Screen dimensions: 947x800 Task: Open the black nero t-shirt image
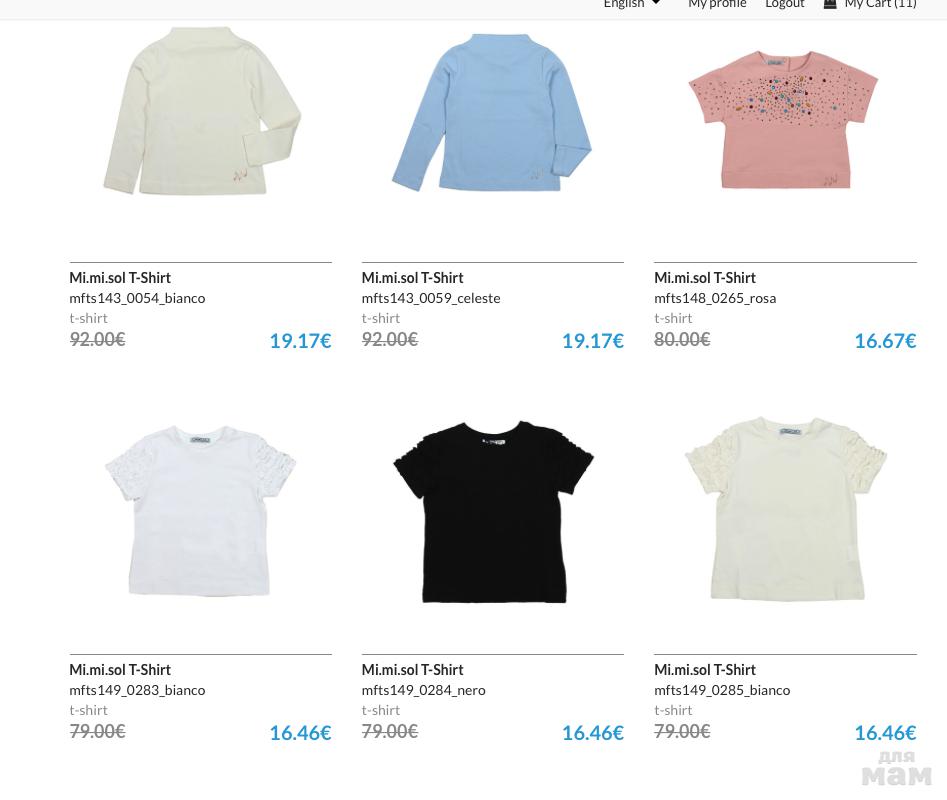click(493, 512)
